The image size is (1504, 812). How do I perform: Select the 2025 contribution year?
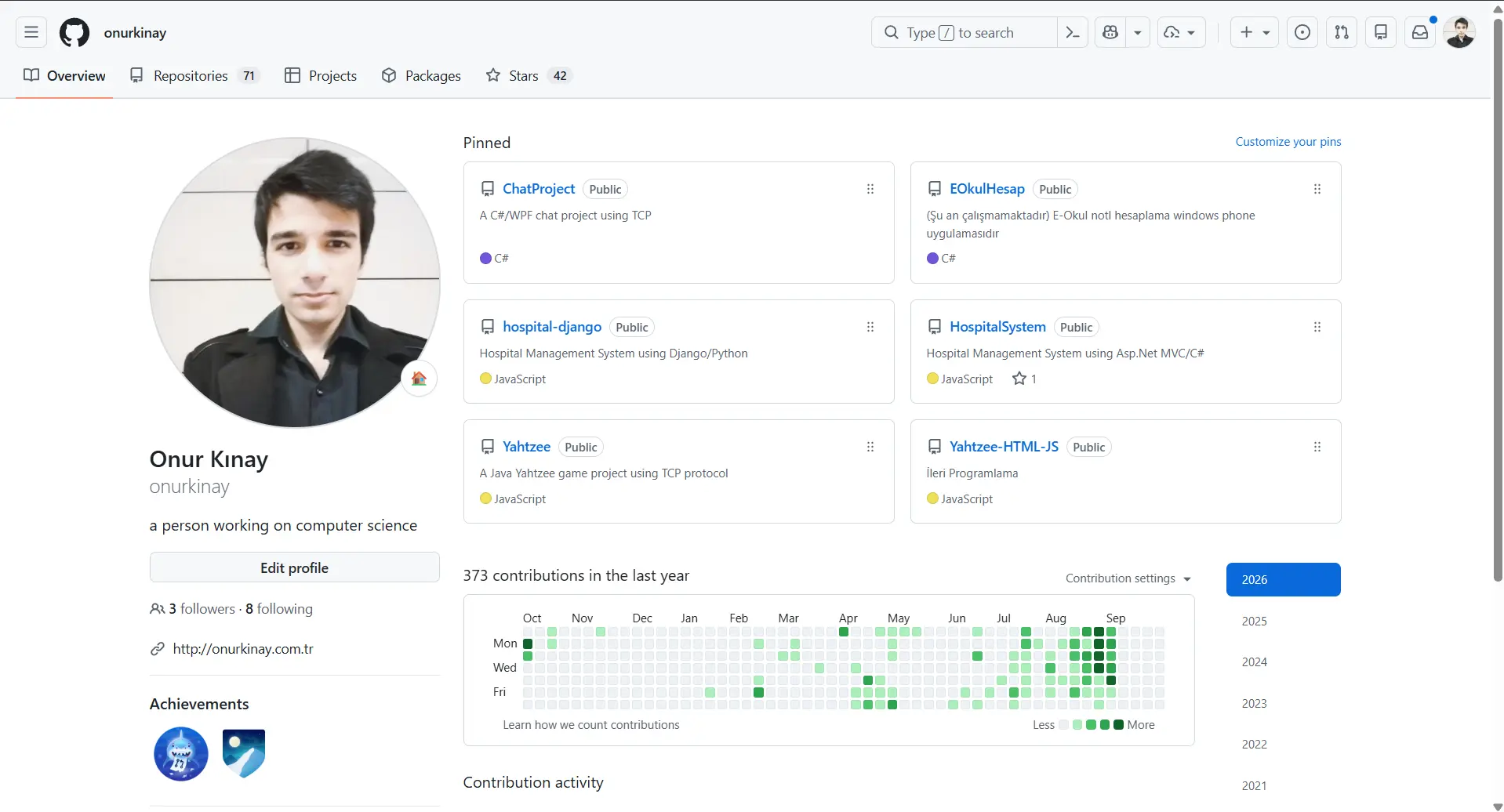1284,621
